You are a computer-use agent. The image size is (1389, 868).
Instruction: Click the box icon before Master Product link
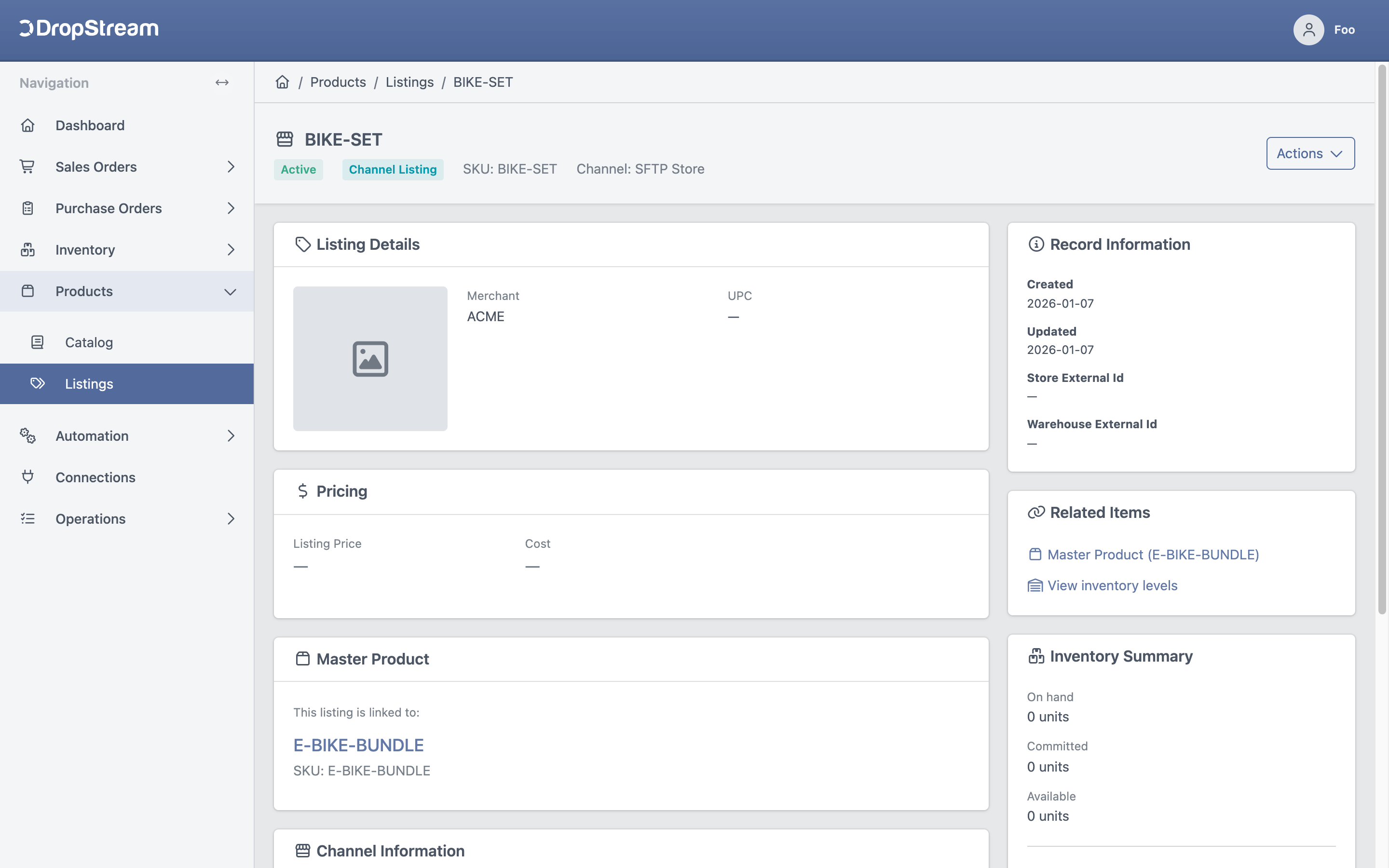[x=1035, y=555]
